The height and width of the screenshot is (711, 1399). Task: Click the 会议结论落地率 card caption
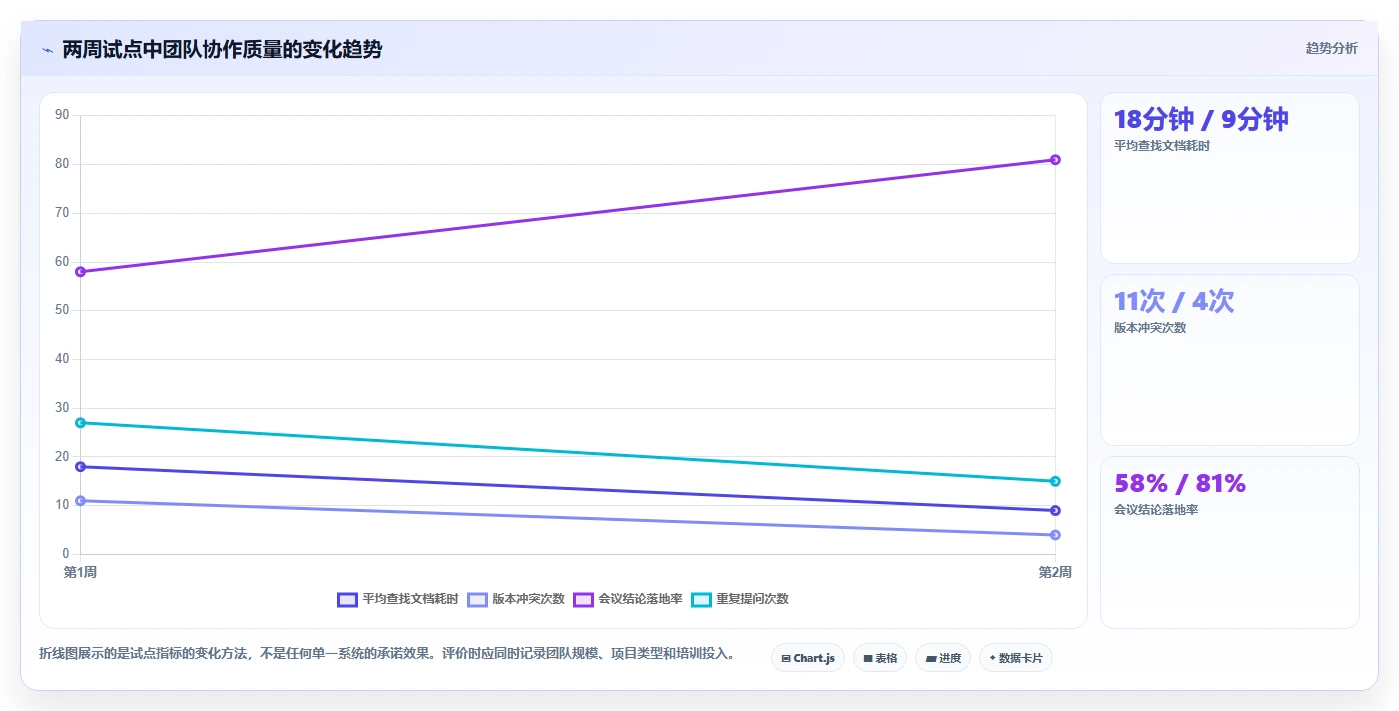[x=1156, y=510]
